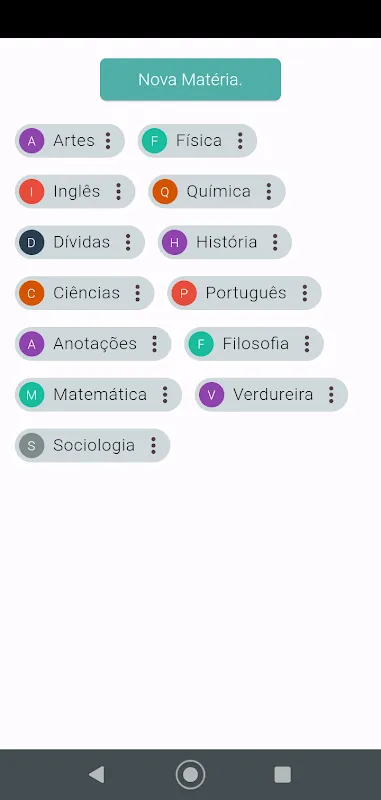Select the Verdureira subject label

(273, 394)
